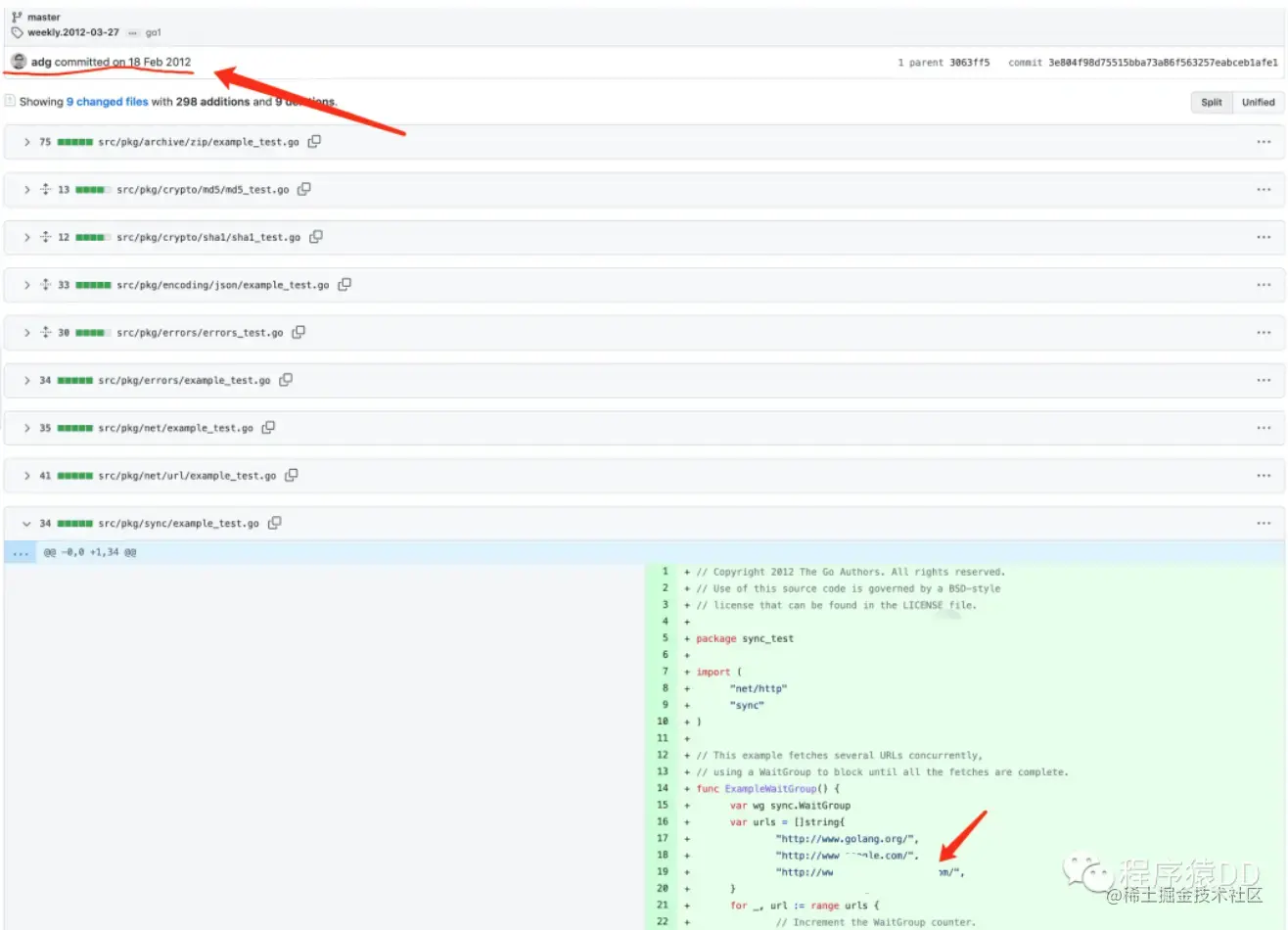Image resolution: width=1288 pixels, height=930 pixels.
Task: Click the 'package sync_test' code line
Action: (745, 638)
